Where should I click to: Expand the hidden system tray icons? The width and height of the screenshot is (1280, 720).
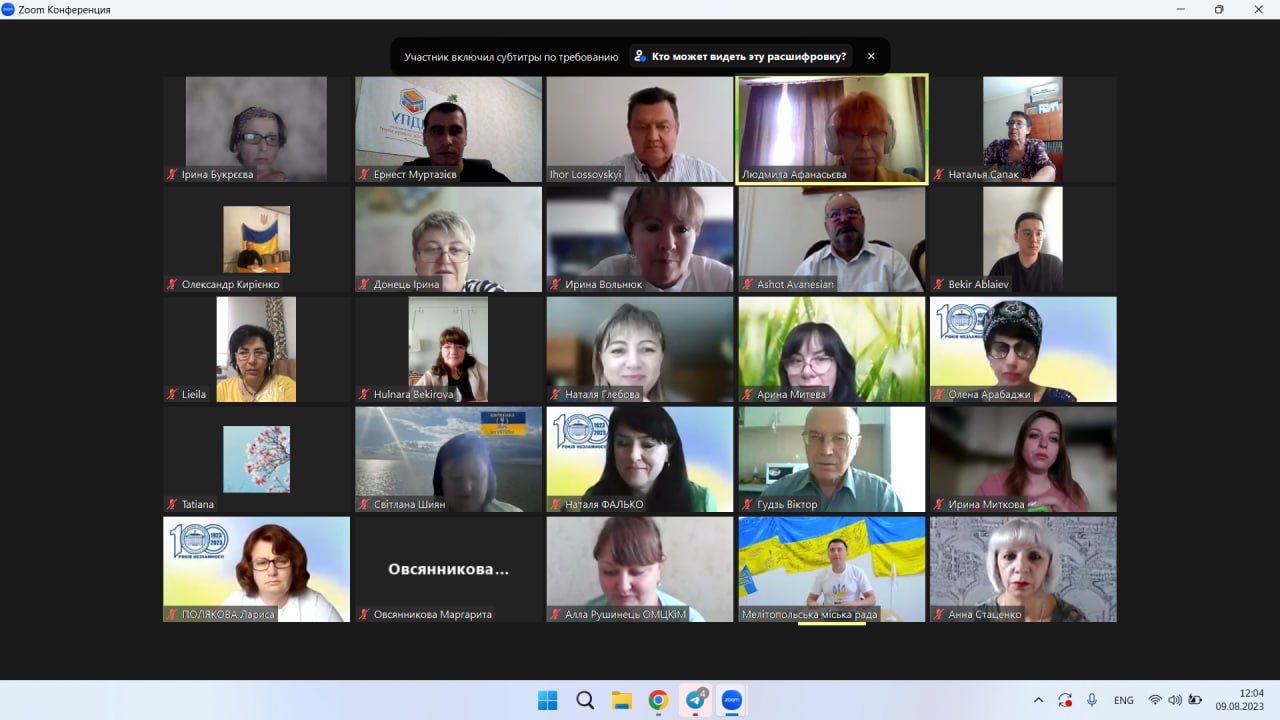click(x=1038, y=700)
